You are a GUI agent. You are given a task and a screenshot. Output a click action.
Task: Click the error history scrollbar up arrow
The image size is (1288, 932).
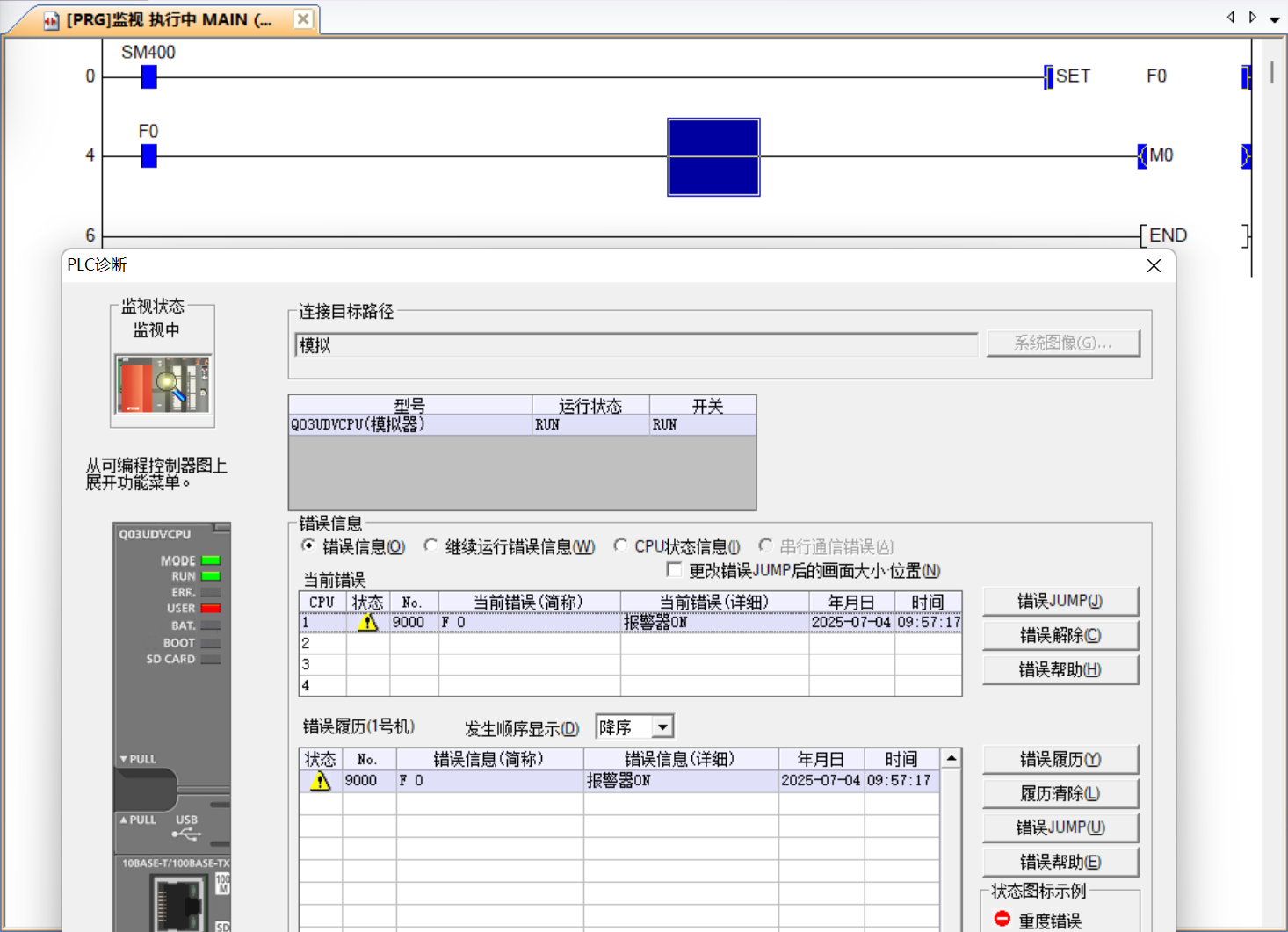pyautogui.click(x=951, y=758)
